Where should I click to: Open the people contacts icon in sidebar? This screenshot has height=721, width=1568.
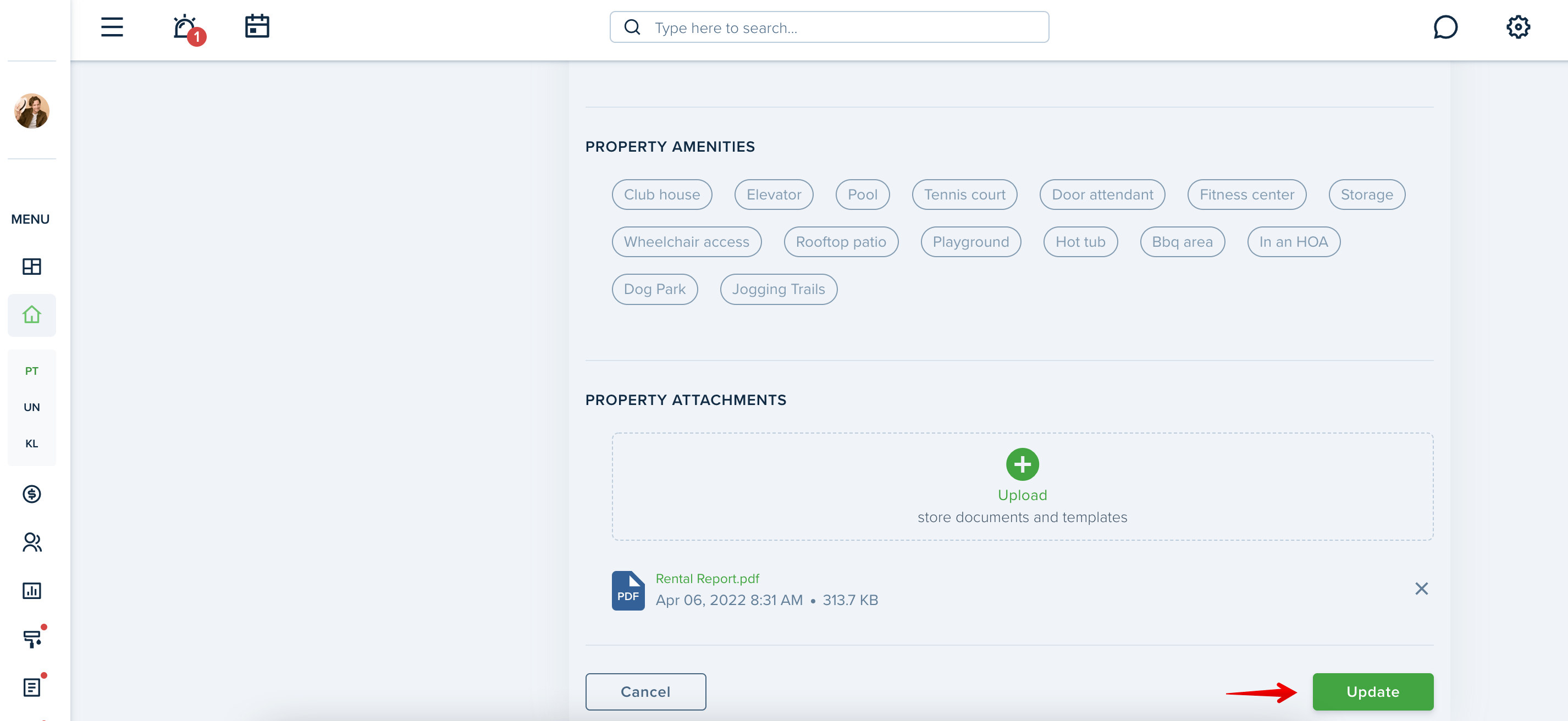click(x=32, y=542)
